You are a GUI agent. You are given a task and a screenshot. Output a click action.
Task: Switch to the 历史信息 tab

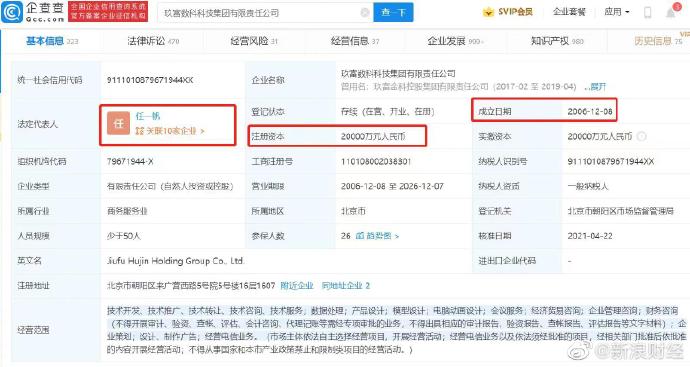point(658,41)
